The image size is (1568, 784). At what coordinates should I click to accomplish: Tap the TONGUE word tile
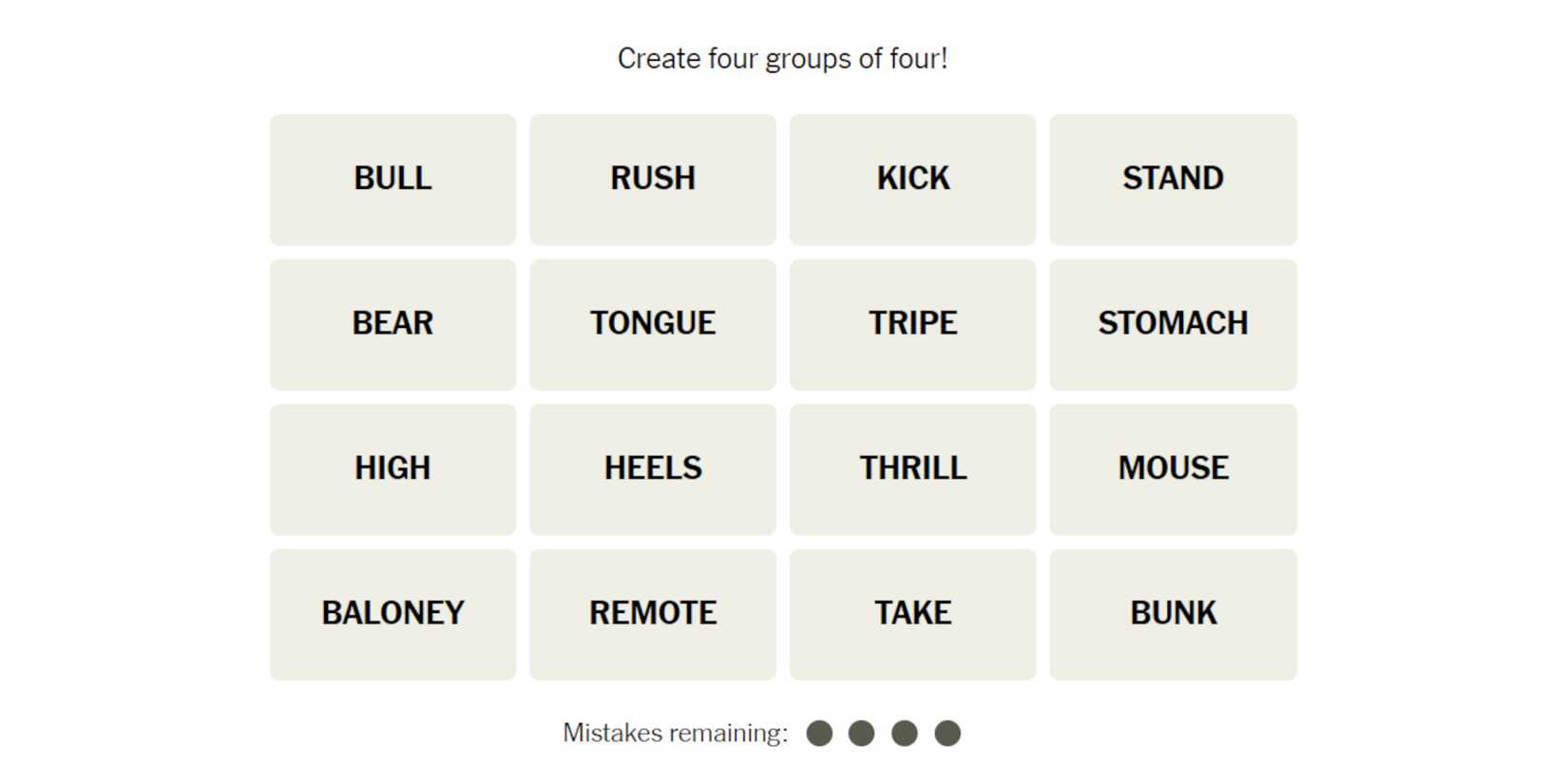point(653,324)
